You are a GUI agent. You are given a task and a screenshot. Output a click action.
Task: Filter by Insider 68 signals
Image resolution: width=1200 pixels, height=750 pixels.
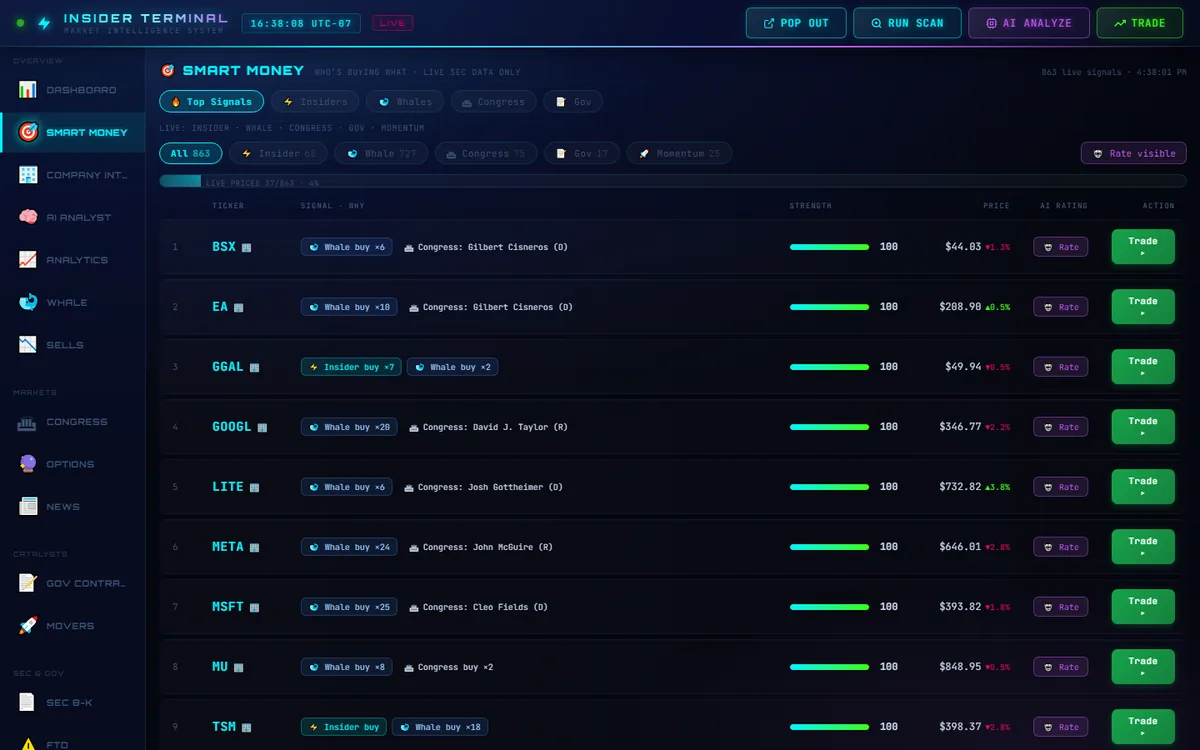[278, 153]
